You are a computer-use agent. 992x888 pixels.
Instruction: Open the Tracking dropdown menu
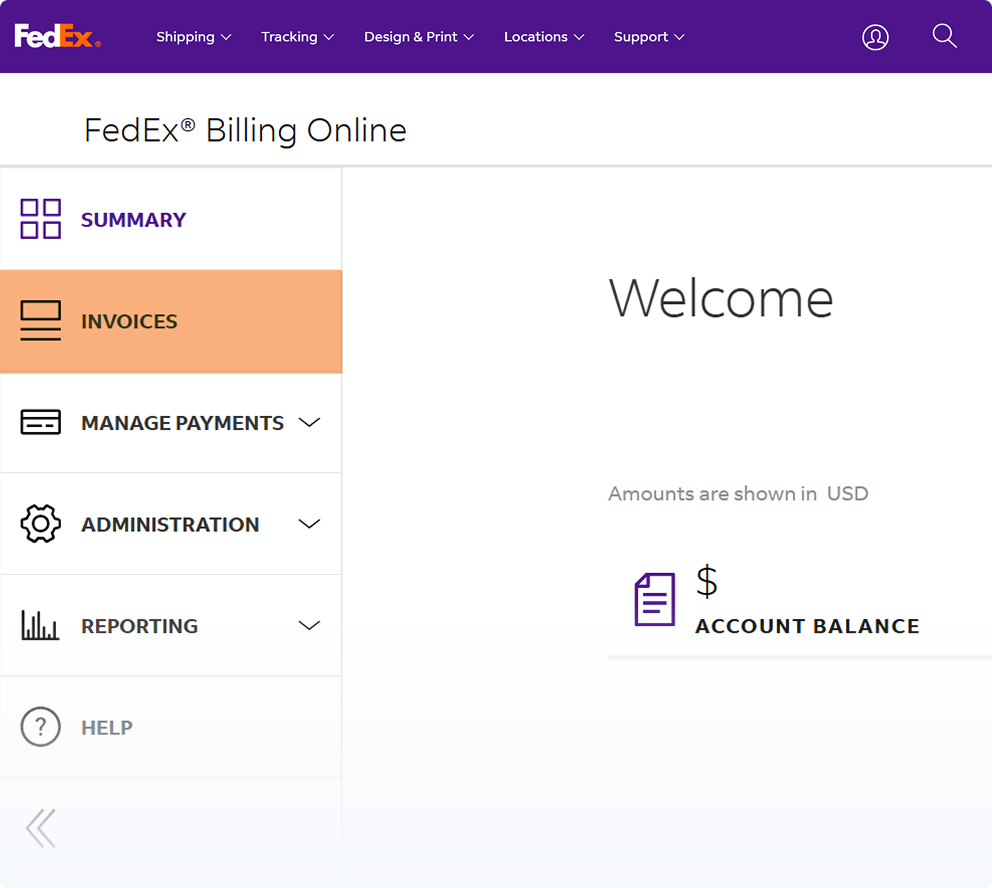[297, 37]
